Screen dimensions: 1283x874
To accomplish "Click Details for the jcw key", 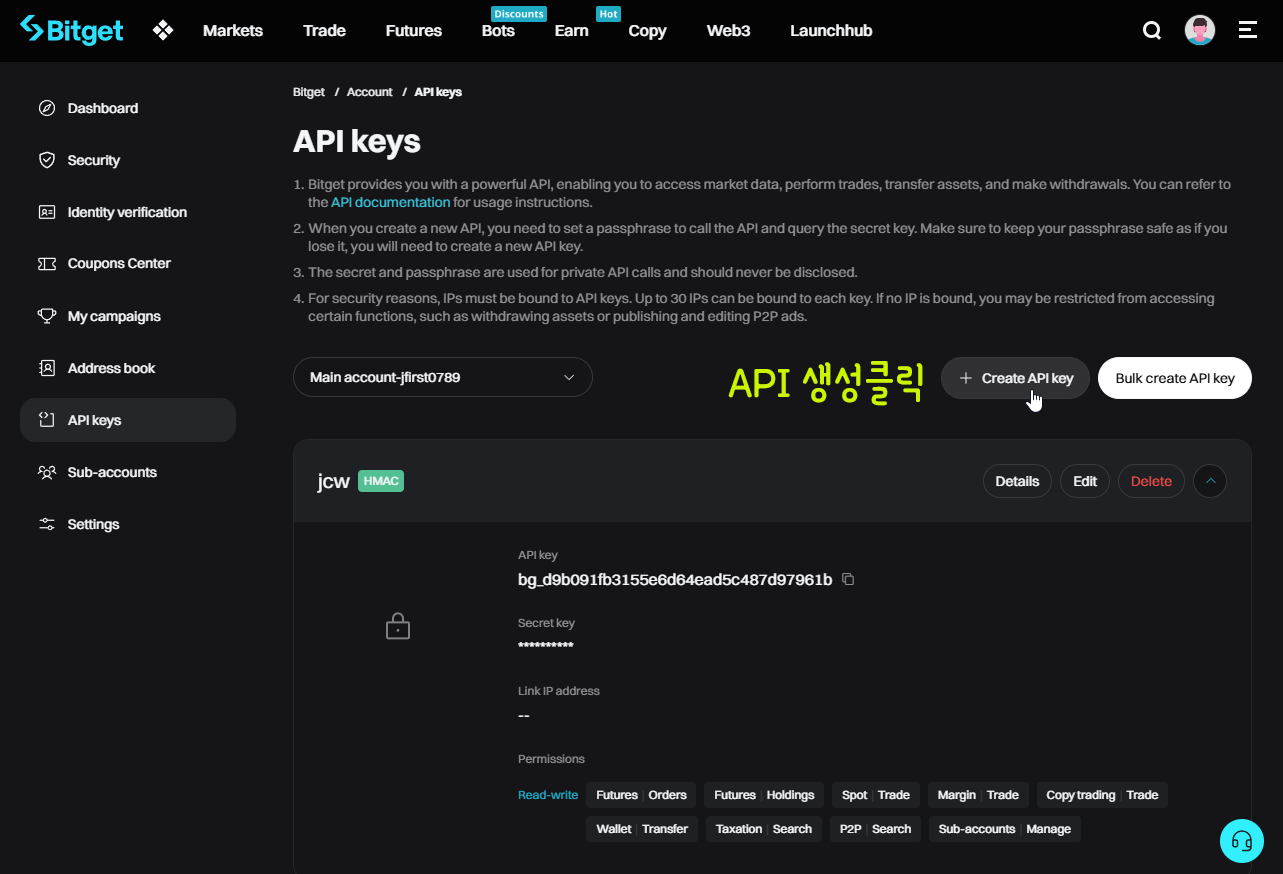I will click(1018, 481).
